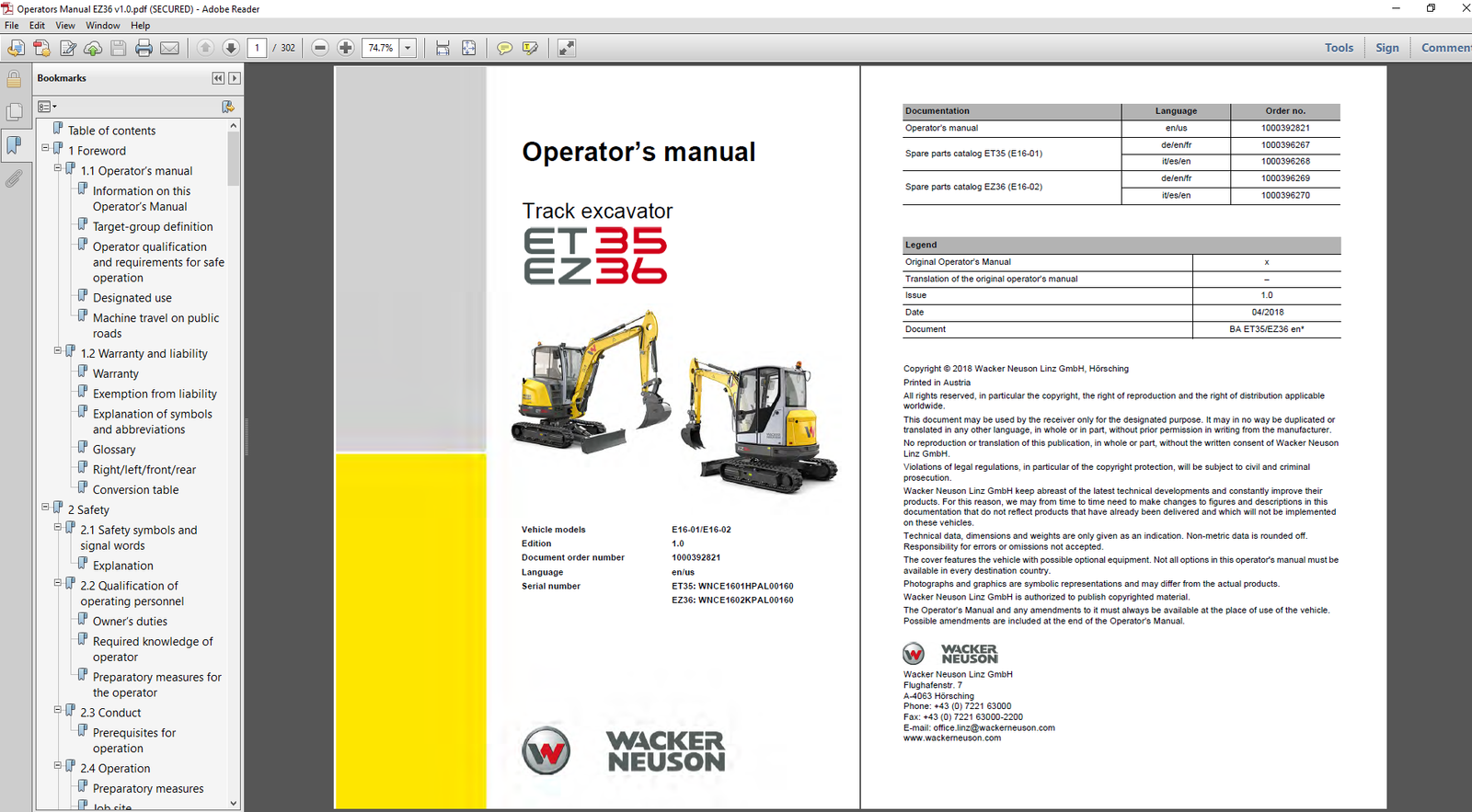Toggle fit-to-window-width scrolling mode
This screenshot has width=1472, height=812.
click(x=443, y=48)
